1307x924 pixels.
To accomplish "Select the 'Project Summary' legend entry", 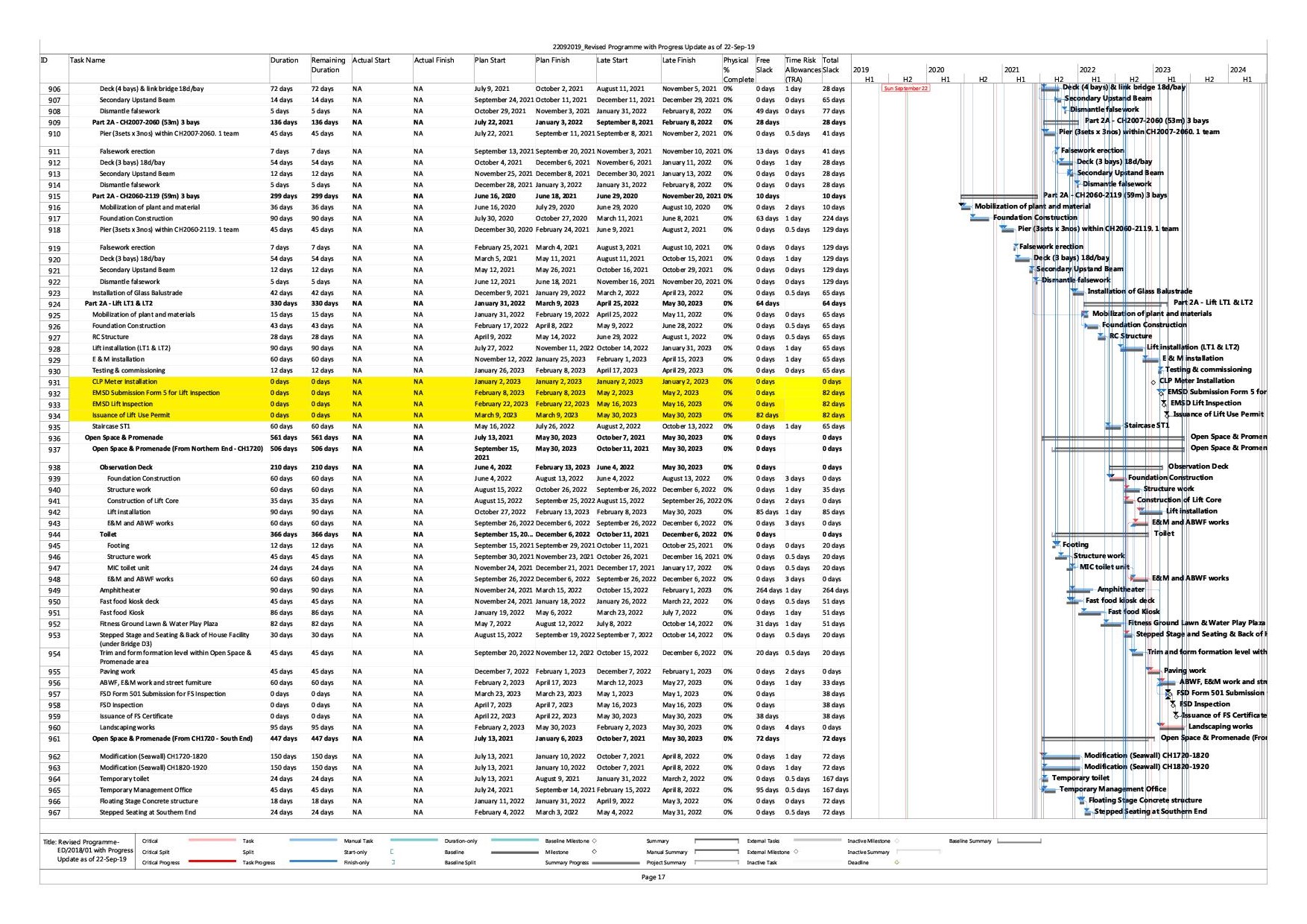I will coord(665,863).
